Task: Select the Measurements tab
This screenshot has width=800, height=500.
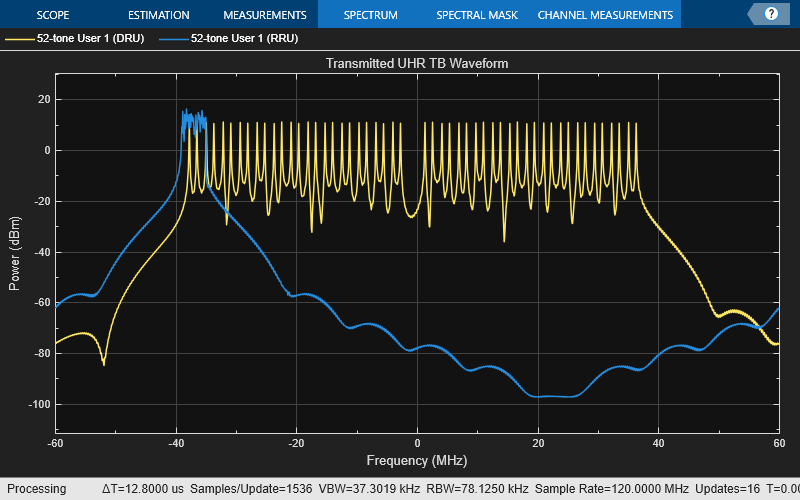Action: [264, 15]
